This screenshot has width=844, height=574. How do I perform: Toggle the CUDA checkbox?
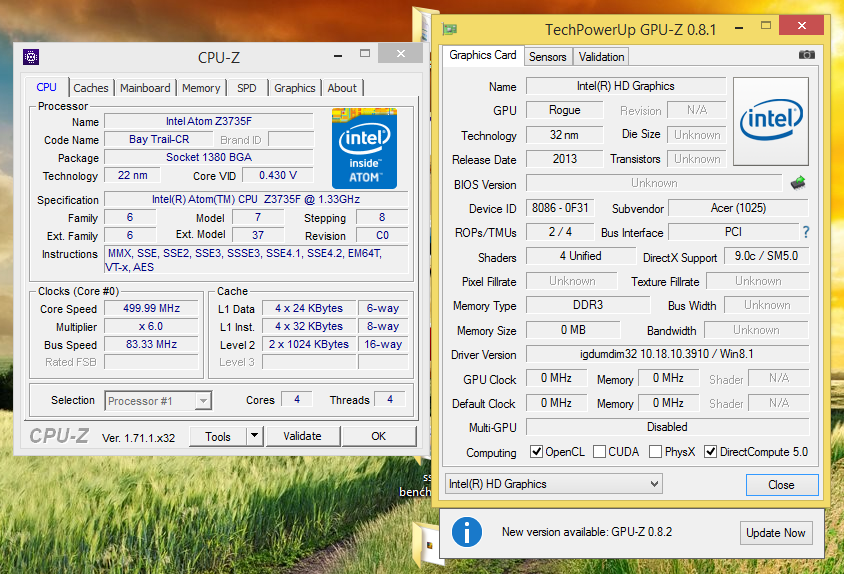coord(599,451)
